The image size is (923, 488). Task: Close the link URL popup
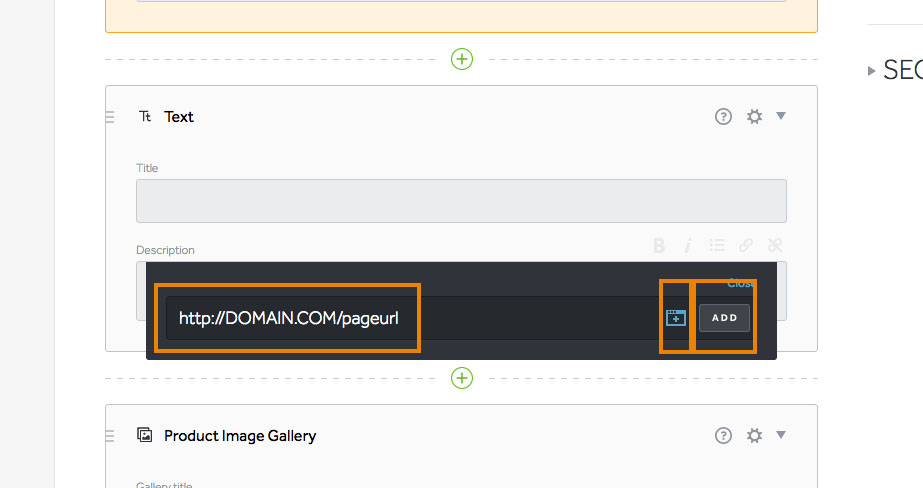pyautogui.click(x=740, y=283)
